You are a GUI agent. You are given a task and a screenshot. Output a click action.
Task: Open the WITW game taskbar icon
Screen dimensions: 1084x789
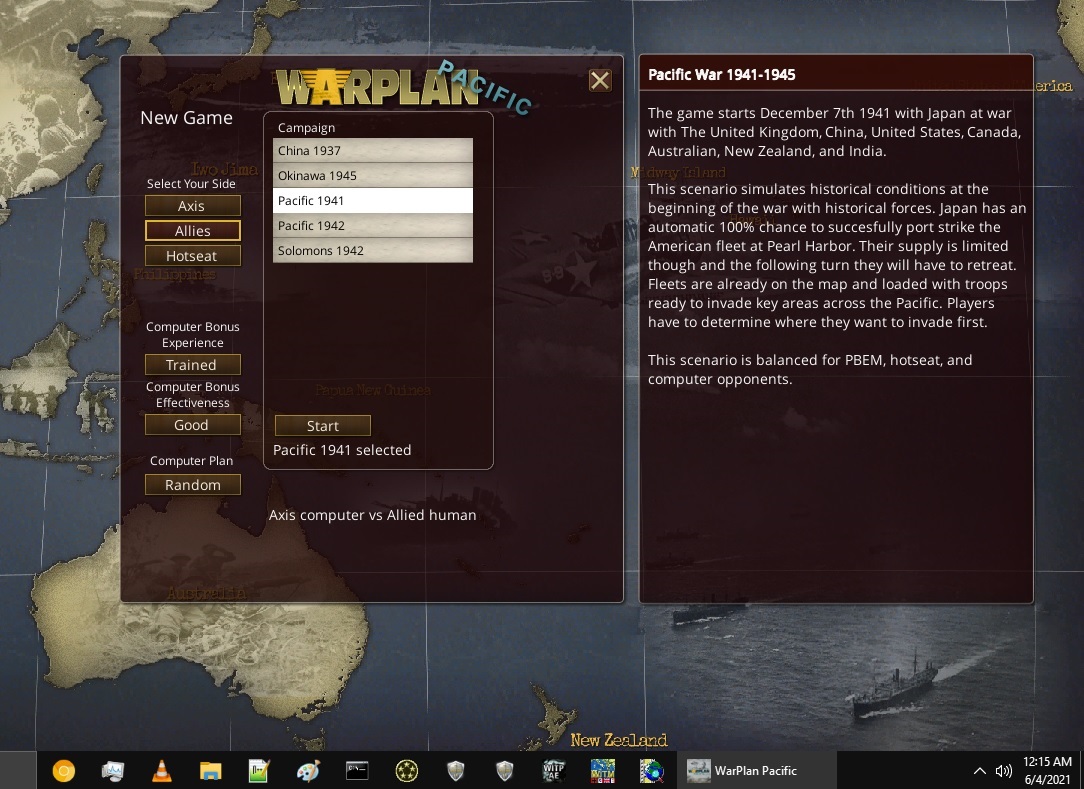pos(602,770)
